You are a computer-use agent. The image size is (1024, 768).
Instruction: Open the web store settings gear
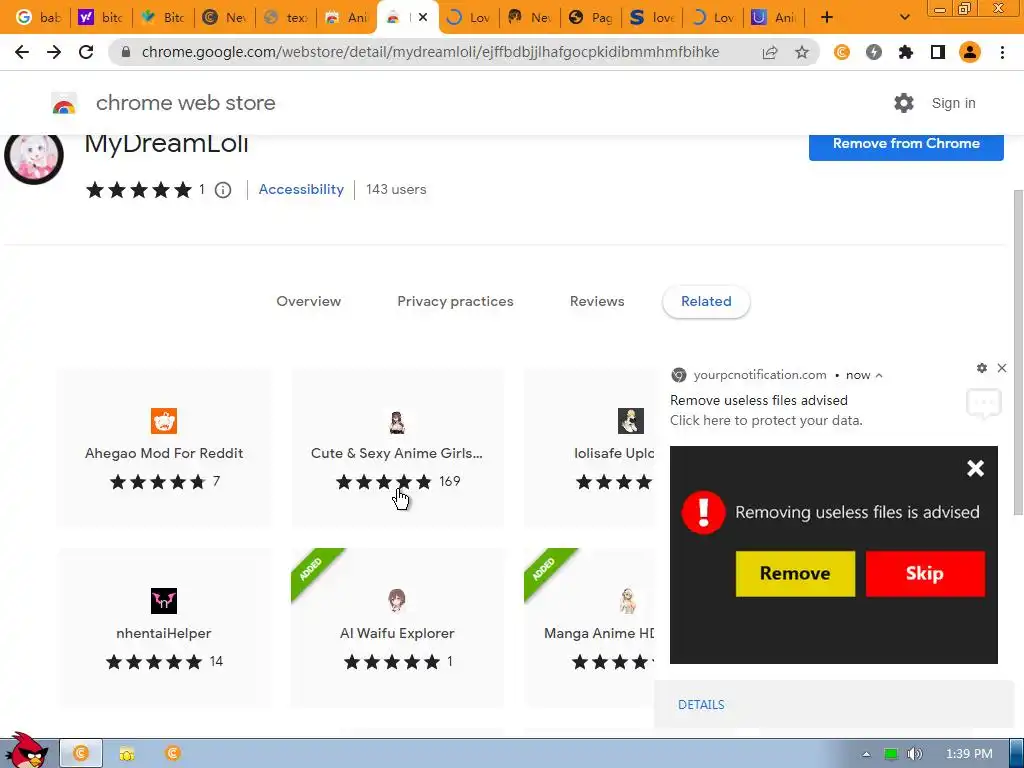pos(904,103)
